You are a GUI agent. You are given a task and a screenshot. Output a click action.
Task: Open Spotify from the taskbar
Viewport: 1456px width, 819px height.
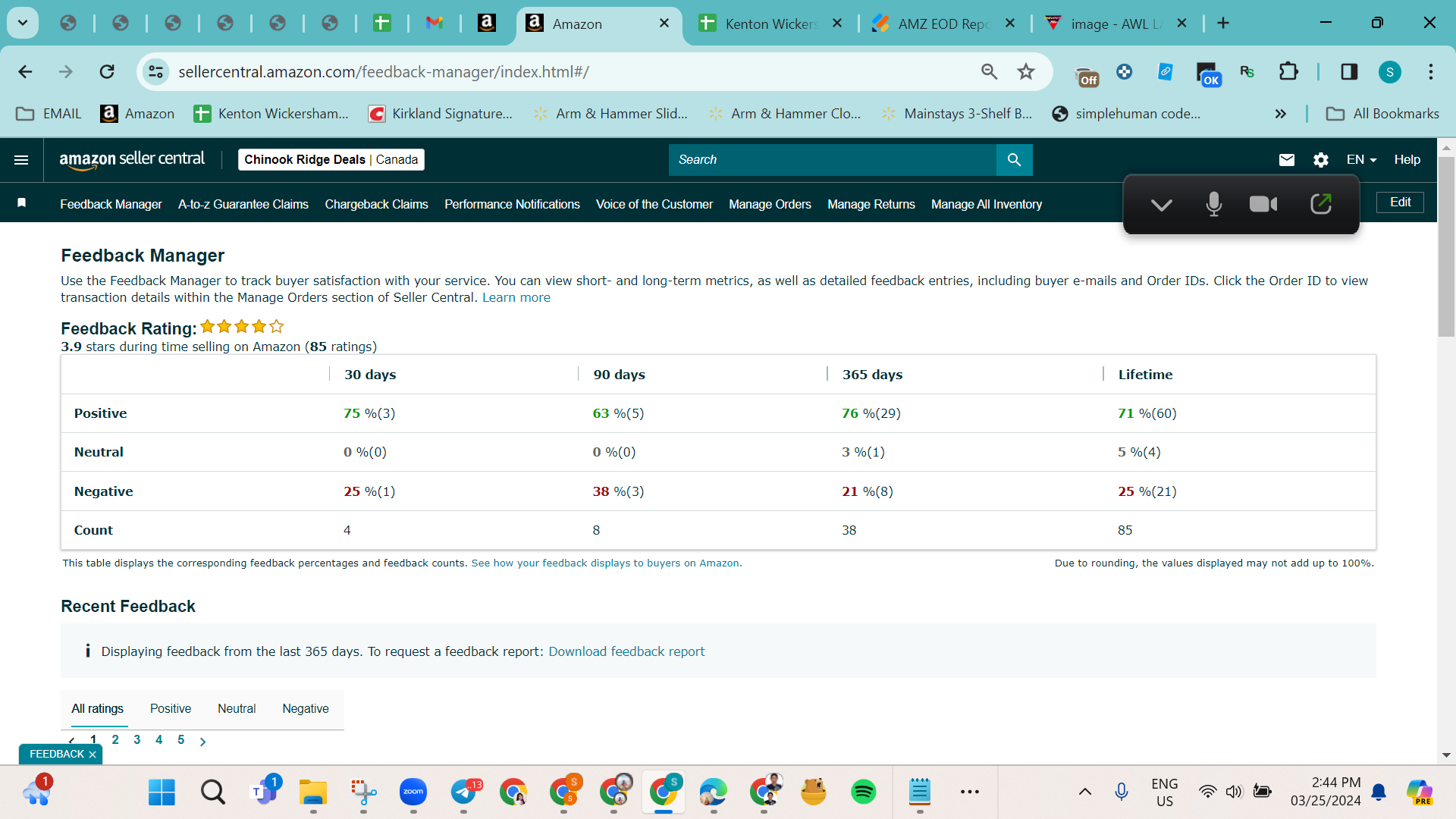coord(863,792)
